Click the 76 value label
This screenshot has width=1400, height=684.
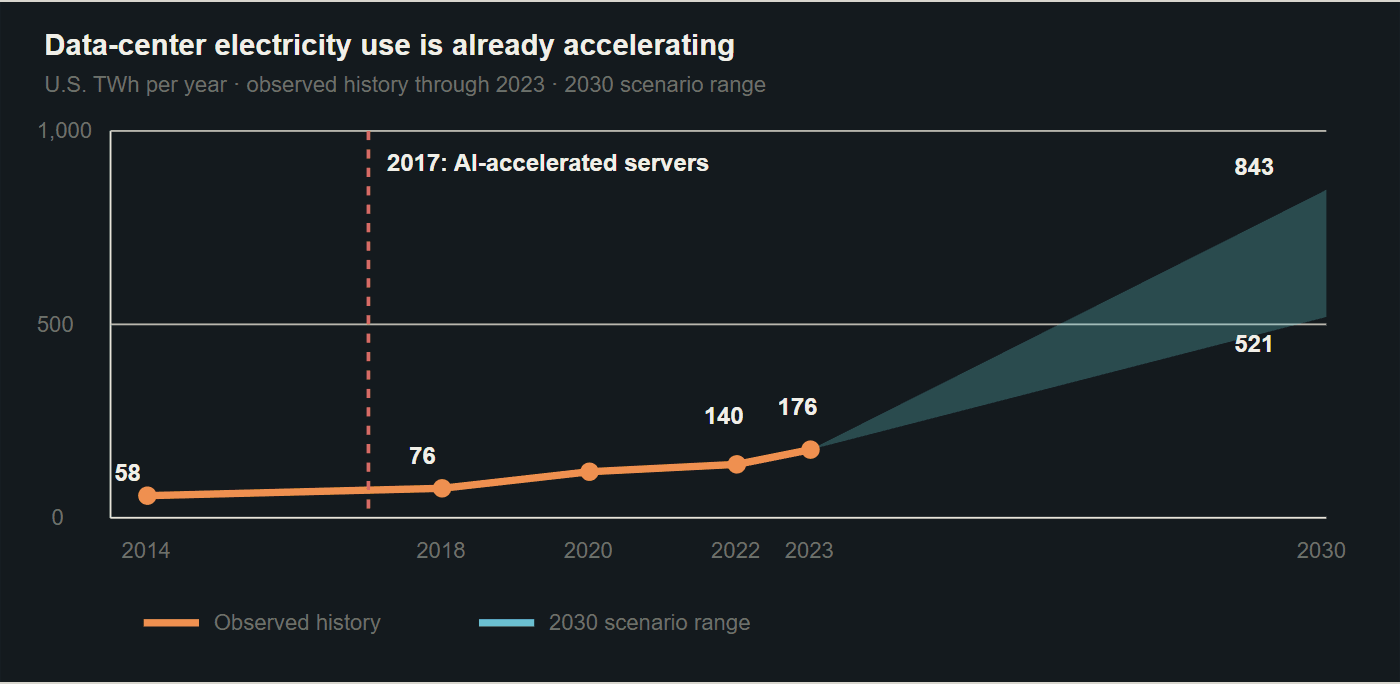423,456
